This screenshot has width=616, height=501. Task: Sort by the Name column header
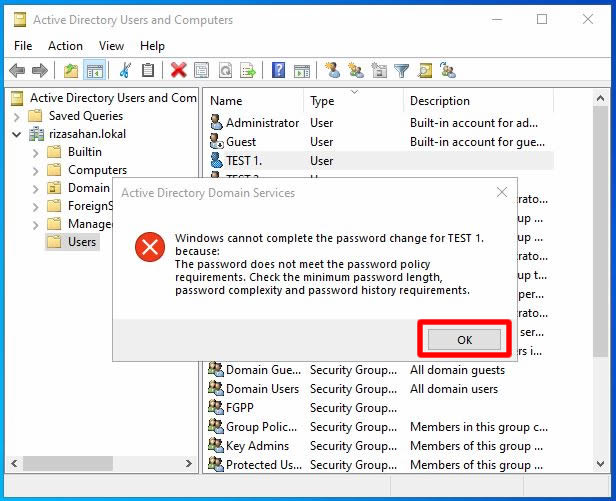coord(254,101)
